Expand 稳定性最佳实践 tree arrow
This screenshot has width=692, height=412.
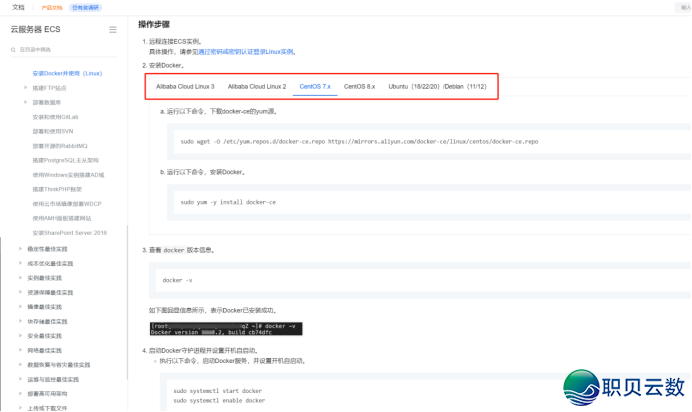[x=20, y=249]
